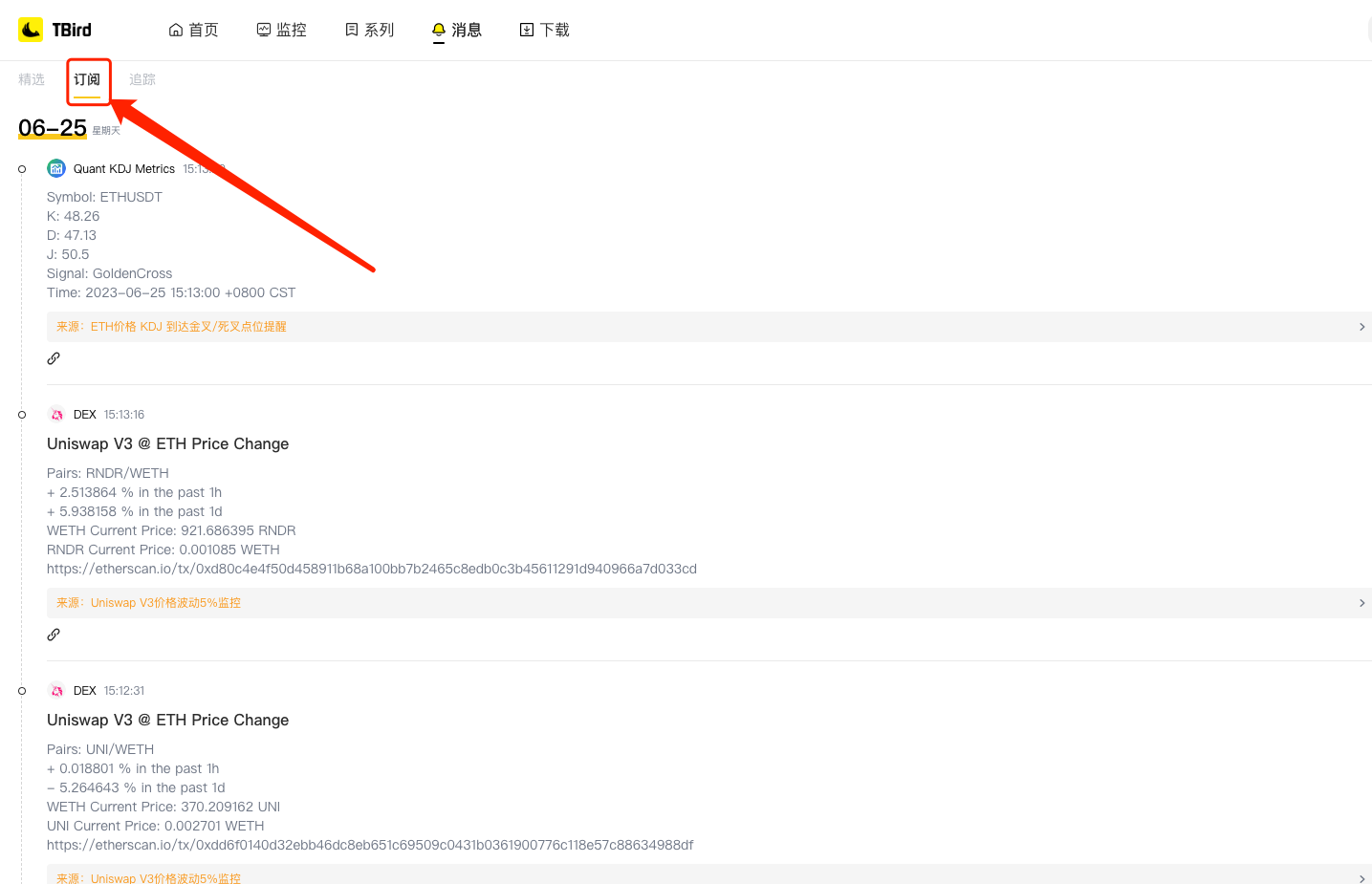Viewport: 1372px width, 884px height.
Task: Copy link icon under KDJ Metrics message
Action: [54, 358]
